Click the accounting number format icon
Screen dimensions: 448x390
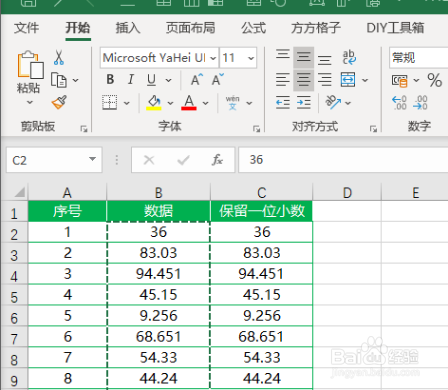(400, 80)
